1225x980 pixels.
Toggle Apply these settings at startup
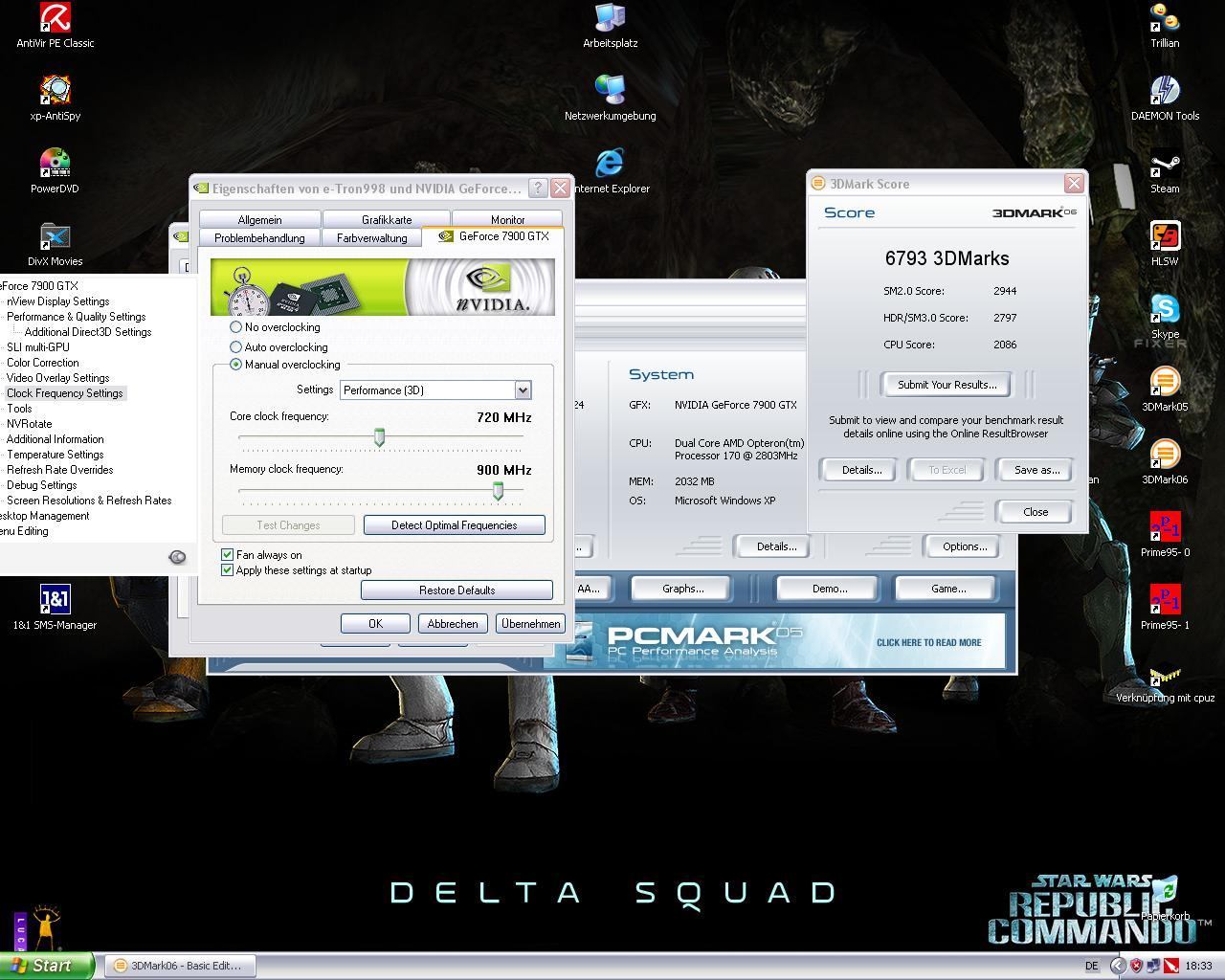[x=297, y=570]
